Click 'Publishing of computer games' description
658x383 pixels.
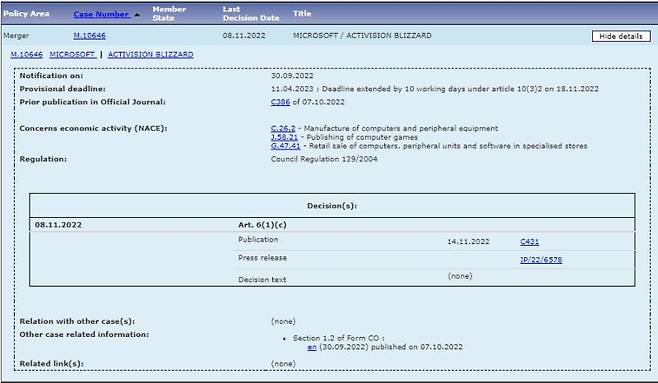click(x=362, y=137)
